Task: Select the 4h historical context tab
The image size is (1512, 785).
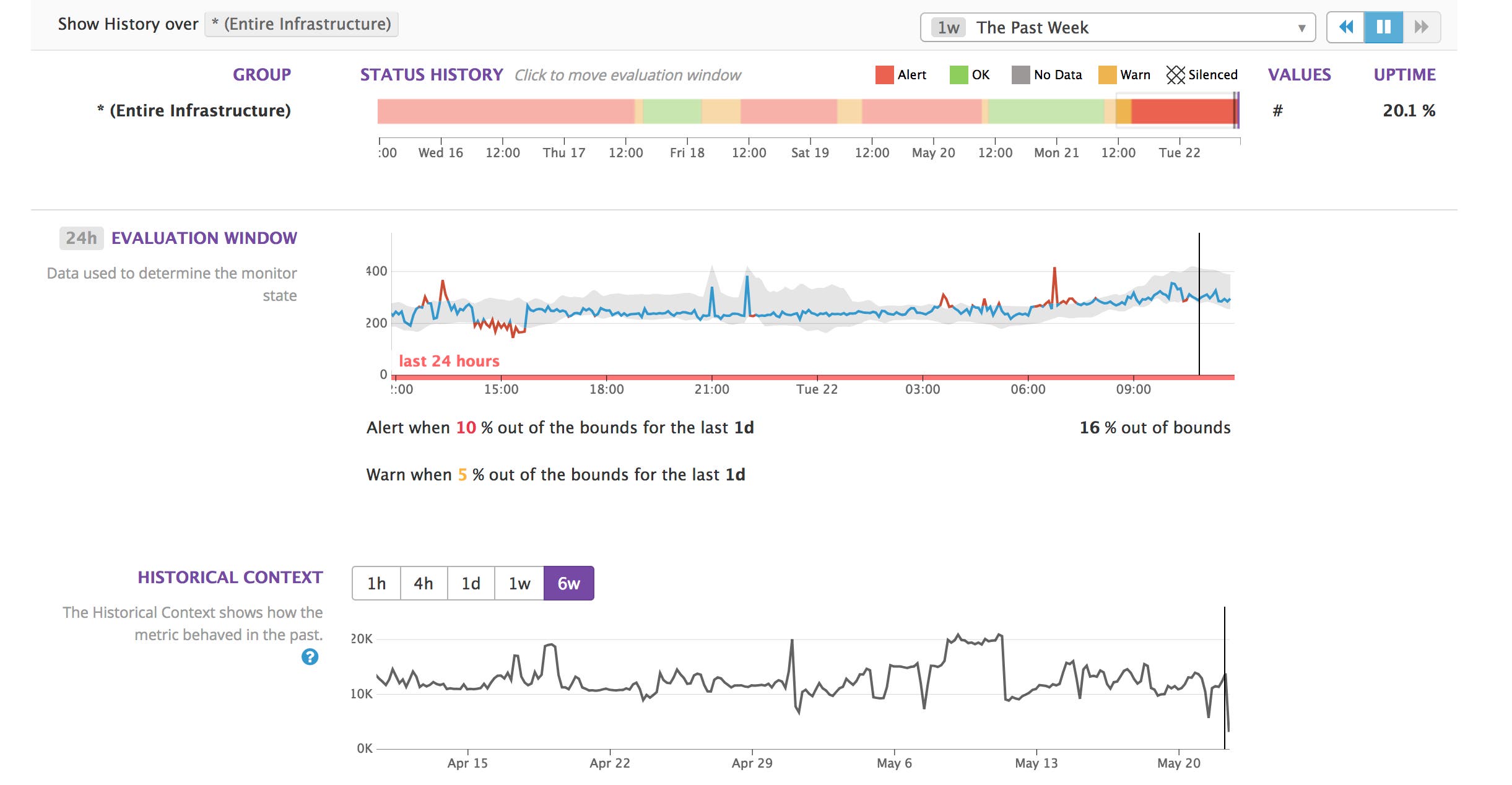Action: (x=424, y=583)
